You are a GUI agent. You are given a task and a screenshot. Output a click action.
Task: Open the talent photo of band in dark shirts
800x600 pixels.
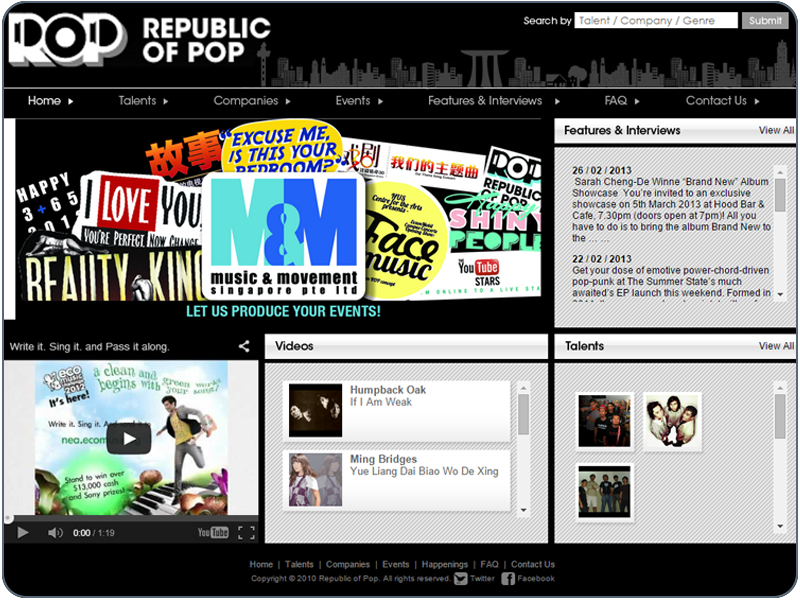pos(605,421)
